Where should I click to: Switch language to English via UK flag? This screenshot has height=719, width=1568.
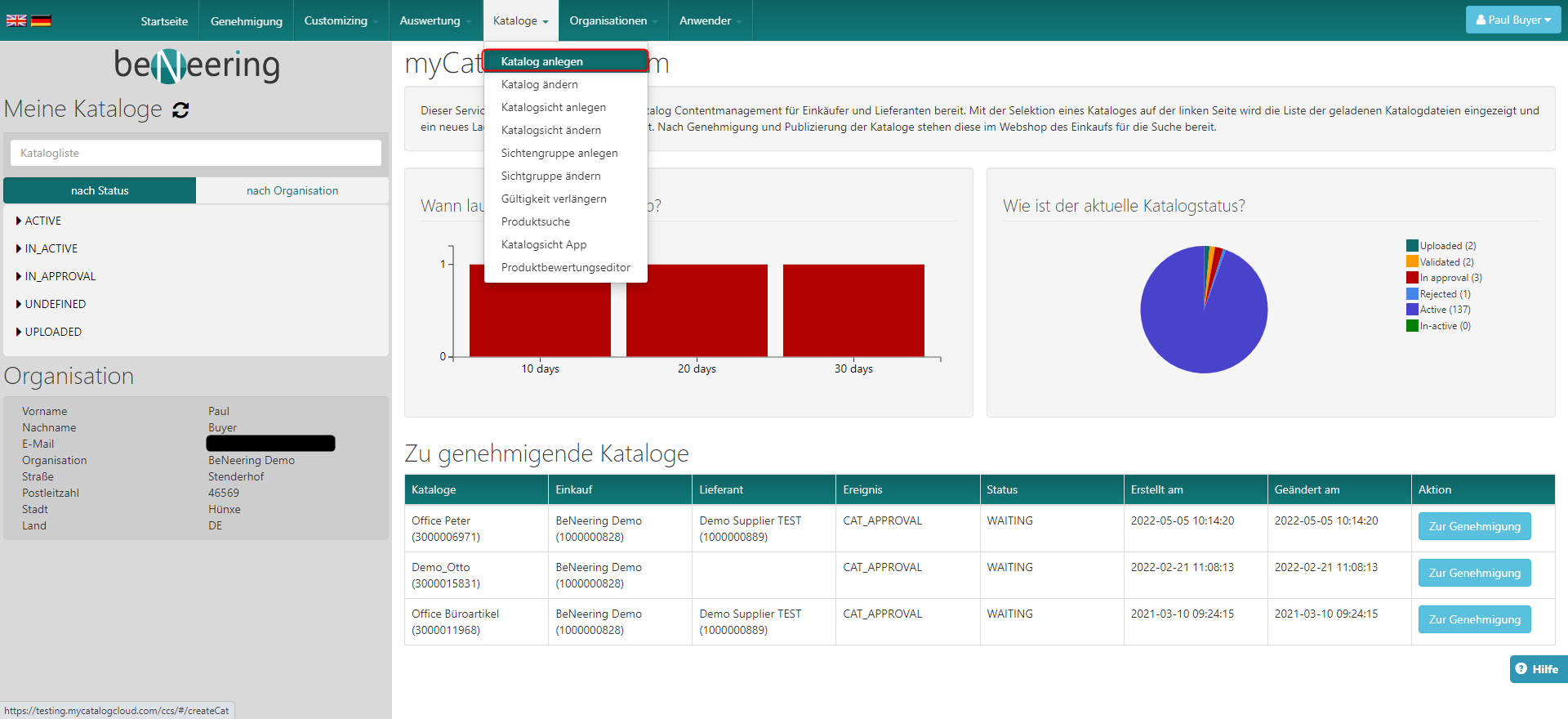click(x=16, y=20)
